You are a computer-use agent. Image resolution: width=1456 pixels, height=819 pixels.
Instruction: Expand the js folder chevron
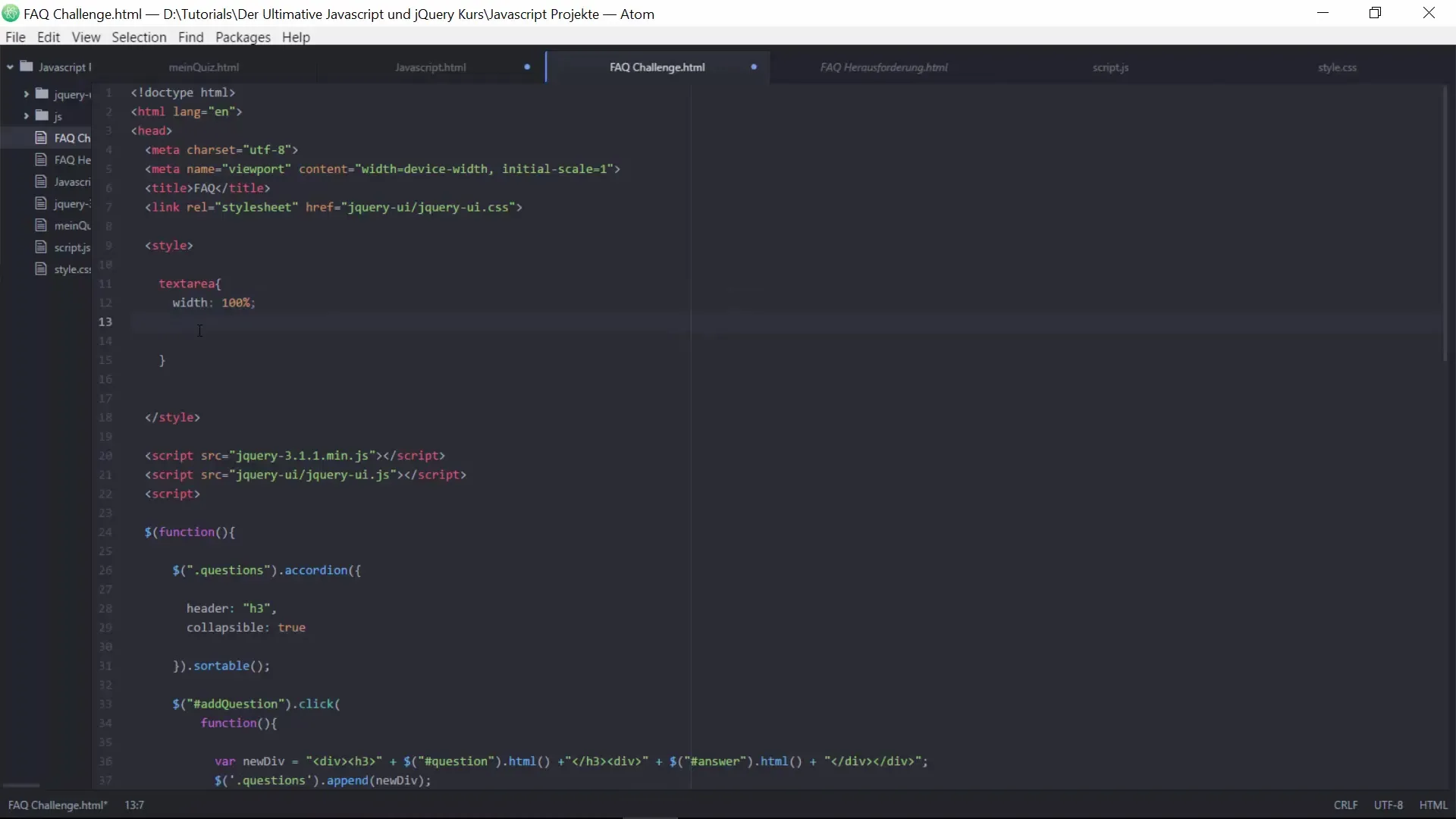pos(26,116)
